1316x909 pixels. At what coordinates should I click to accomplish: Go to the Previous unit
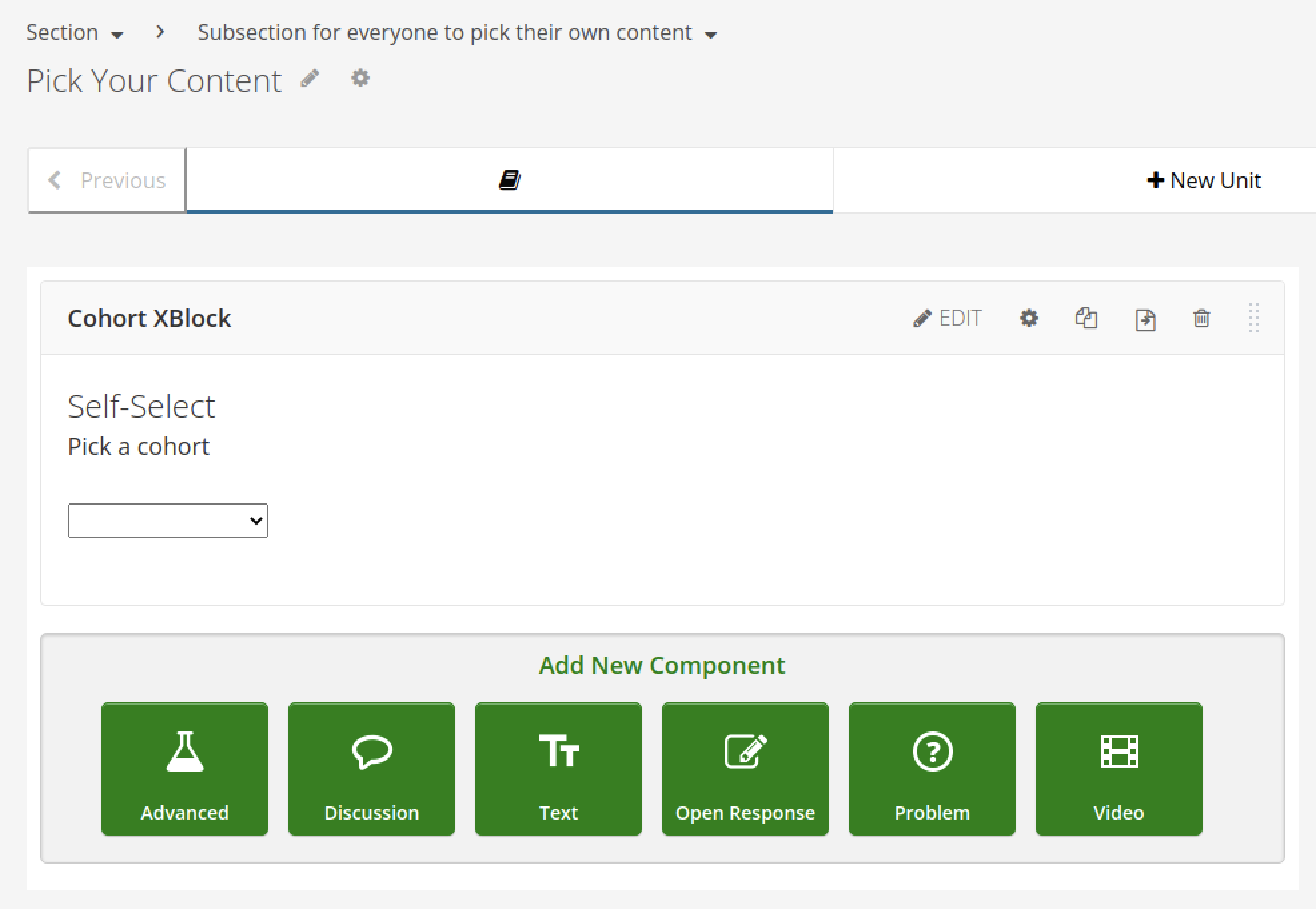[x=107, y=180]
